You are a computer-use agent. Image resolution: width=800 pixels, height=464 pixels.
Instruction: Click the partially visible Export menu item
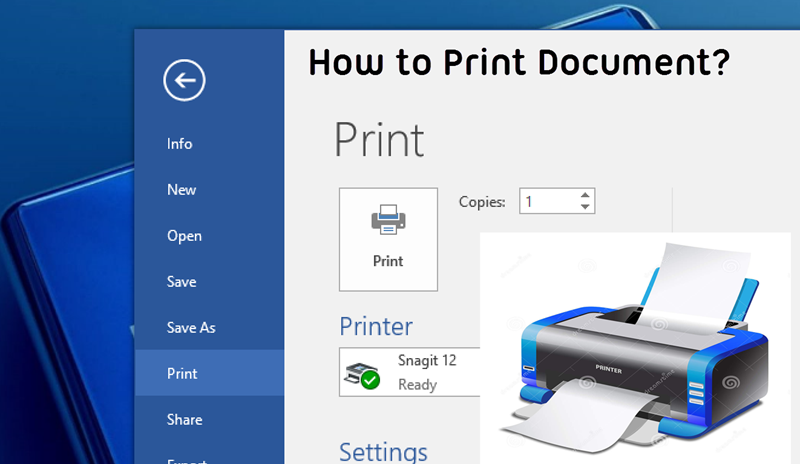click(x=186, y=460)
